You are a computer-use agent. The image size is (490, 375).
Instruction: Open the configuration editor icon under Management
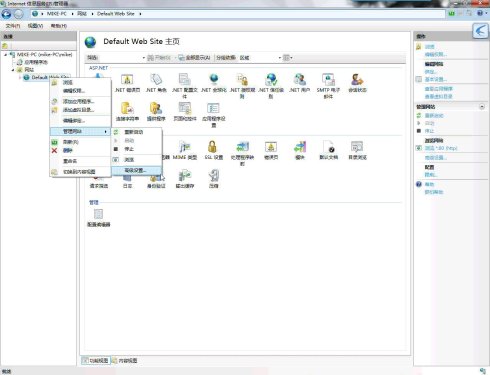98,217
